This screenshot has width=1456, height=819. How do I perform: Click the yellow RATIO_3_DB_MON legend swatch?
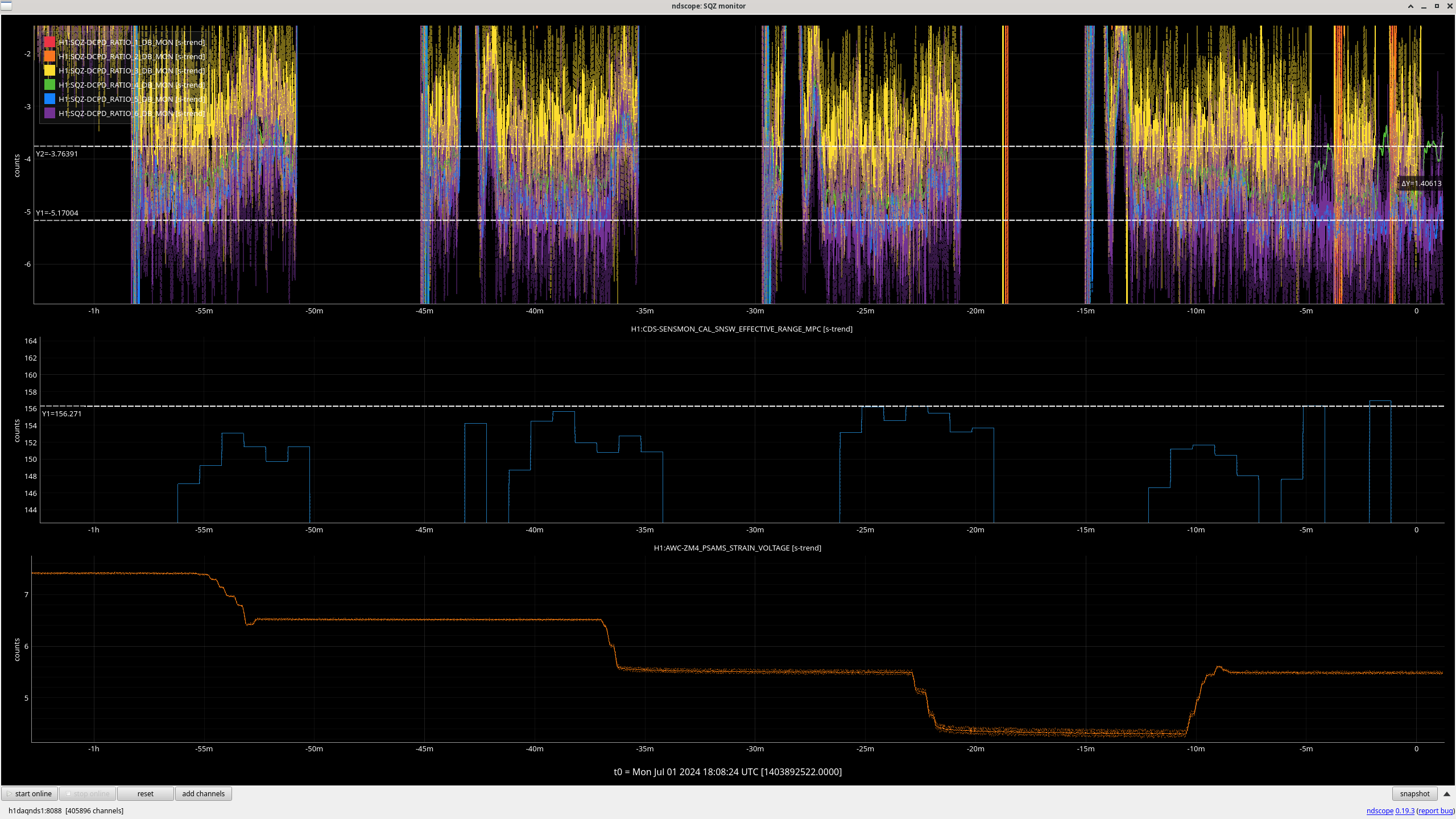[x=49, y=71]
